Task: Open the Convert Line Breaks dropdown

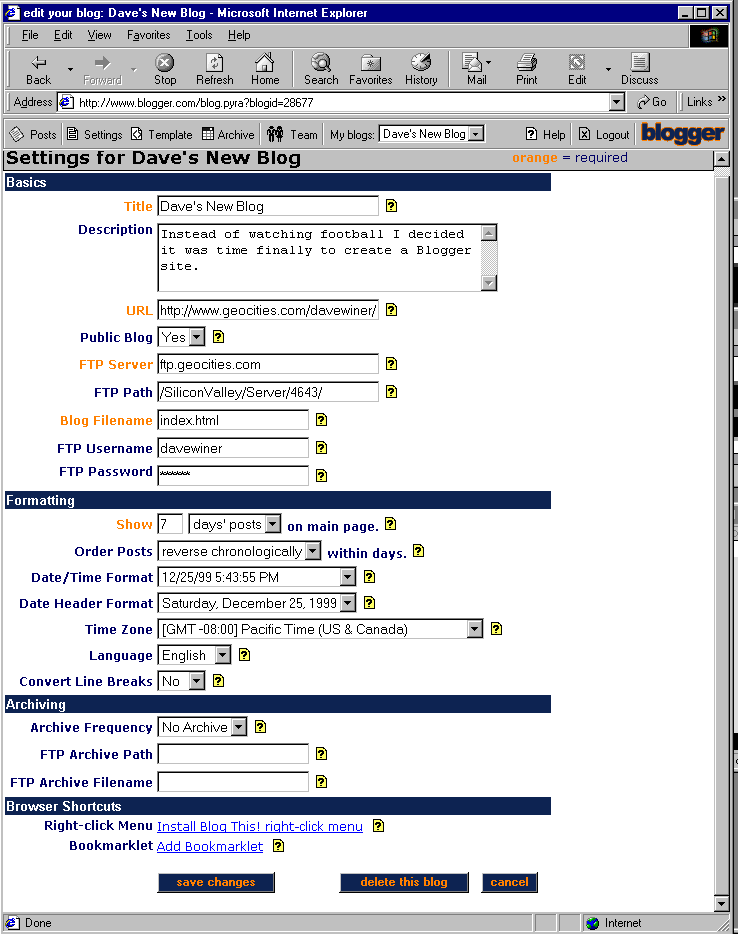Action: point(196,682)
